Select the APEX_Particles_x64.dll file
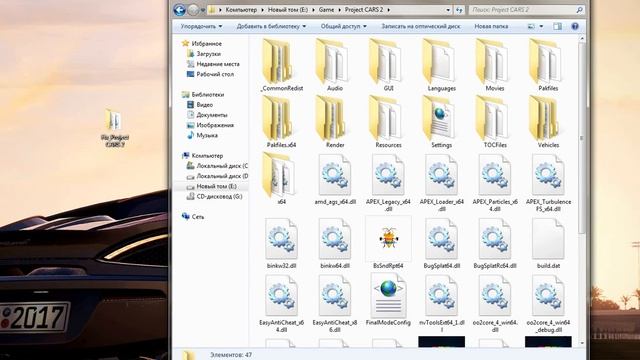 (495, 183)
